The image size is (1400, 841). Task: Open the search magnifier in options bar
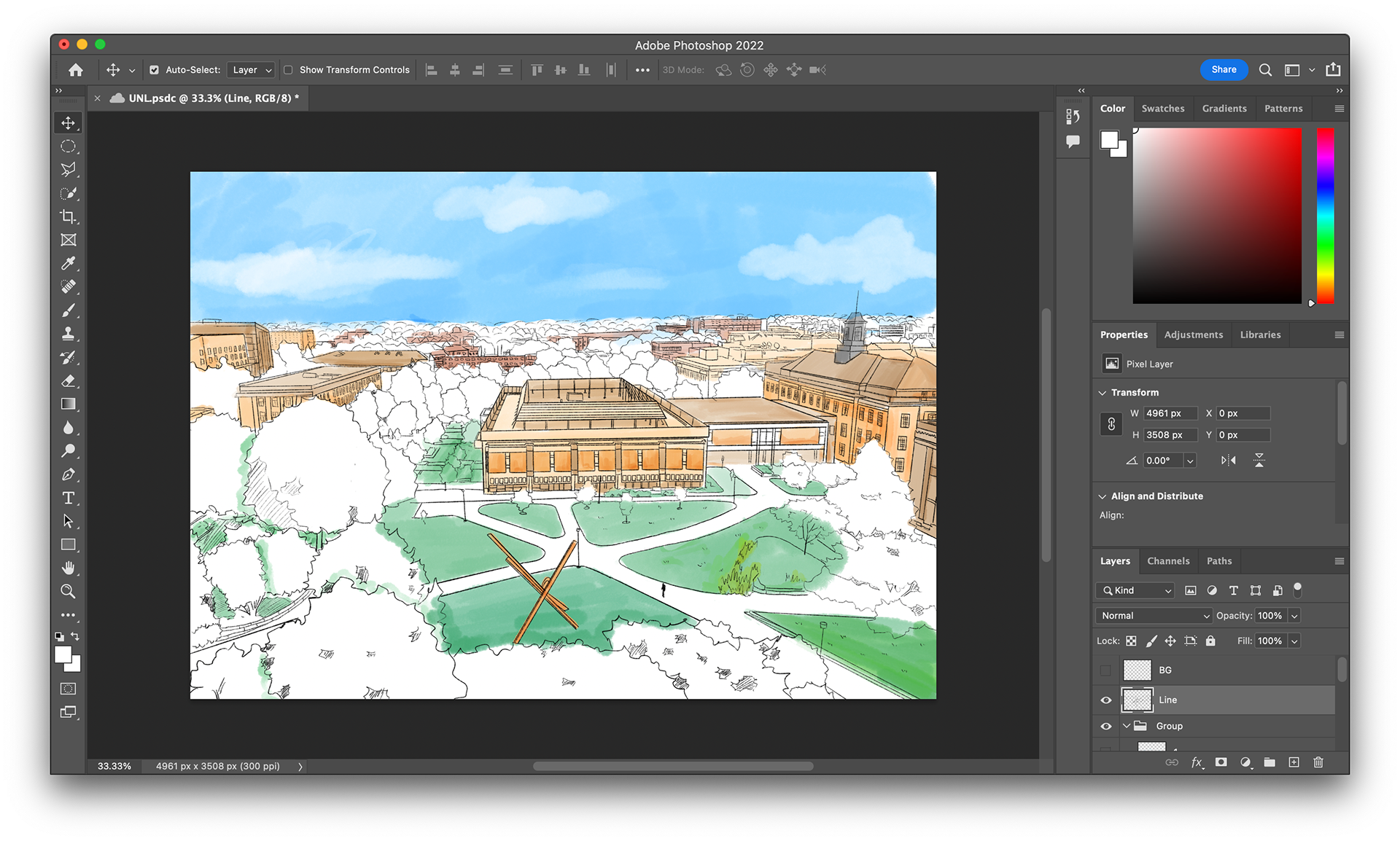pyautogui.click(x=1265, y=70)
